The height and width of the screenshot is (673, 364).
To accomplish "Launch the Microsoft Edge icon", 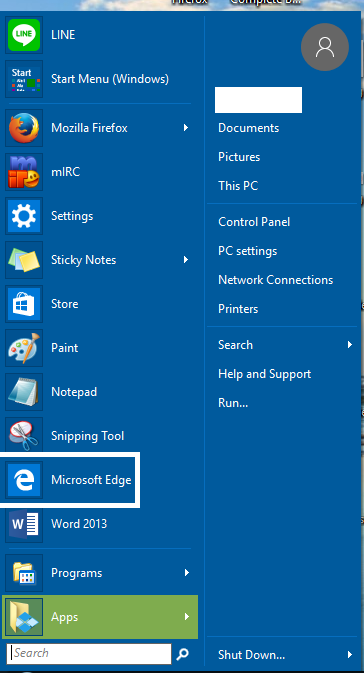I will tap(24, 480).
